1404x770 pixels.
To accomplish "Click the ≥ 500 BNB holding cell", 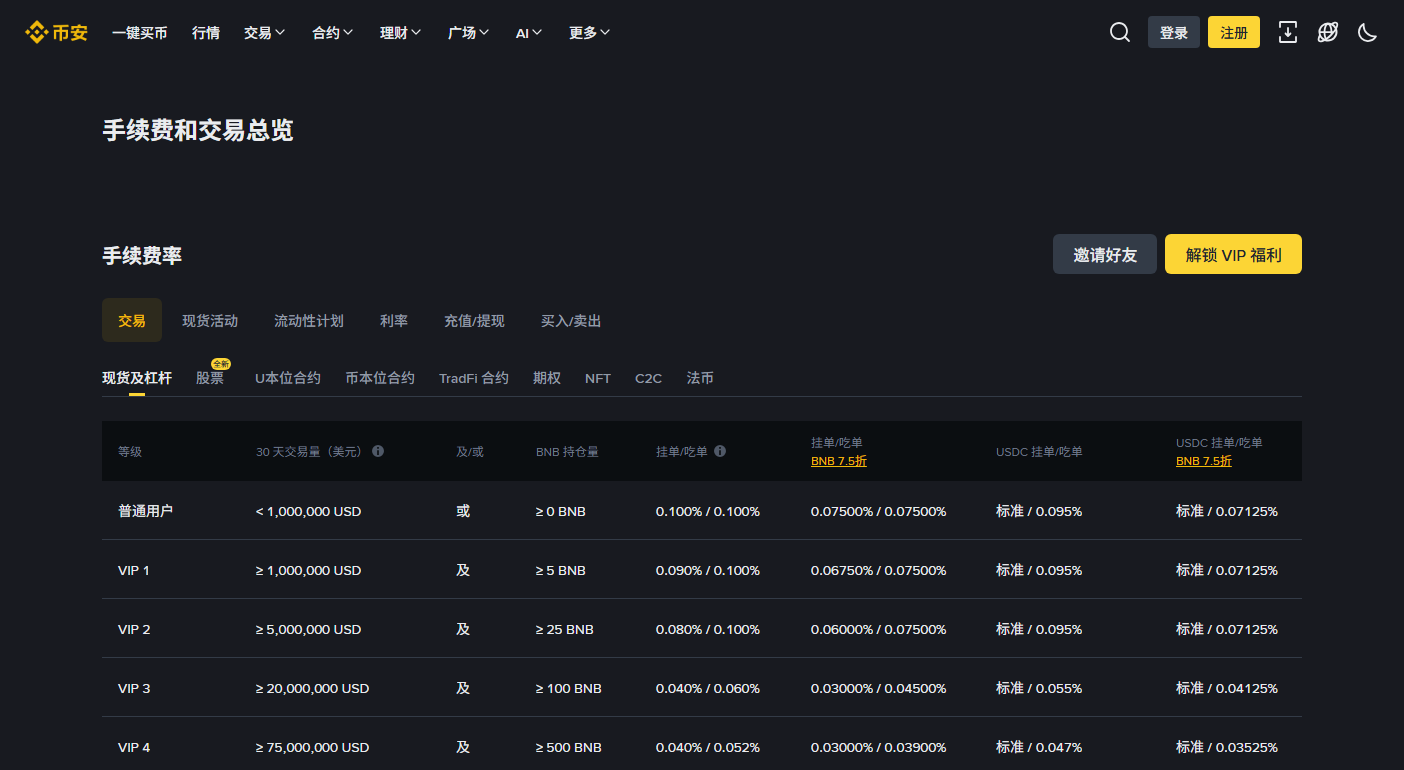I will tap(569, 747).
